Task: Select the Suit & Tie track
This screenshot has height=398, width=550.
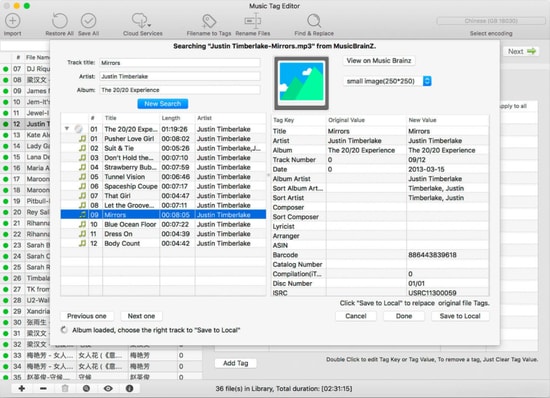Action: (163, 148)
